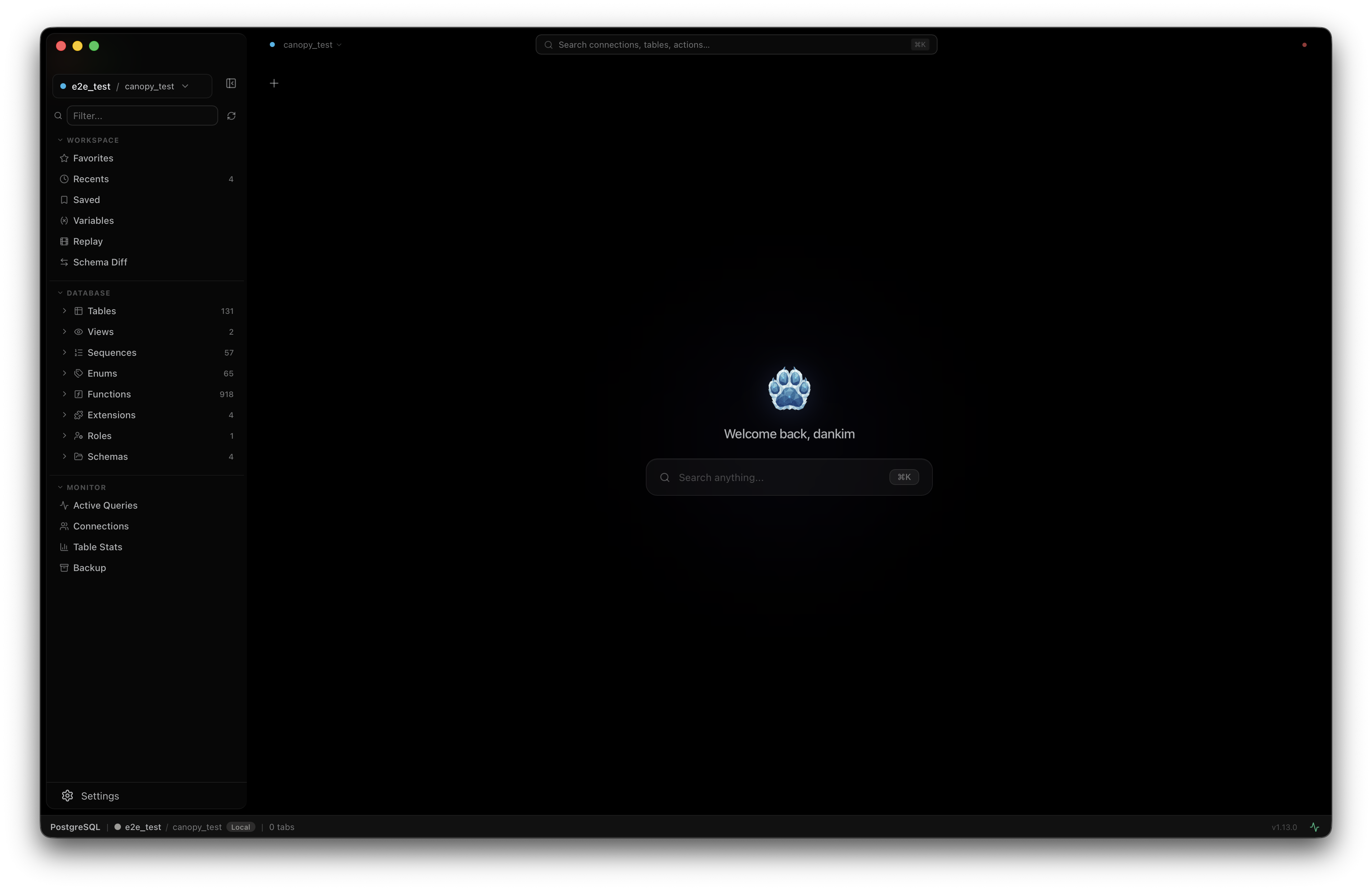Image resolution: width=1372 pixels, height=891 pixels.
Task: Open Table Stats monitor
Action: pos(98,547)
